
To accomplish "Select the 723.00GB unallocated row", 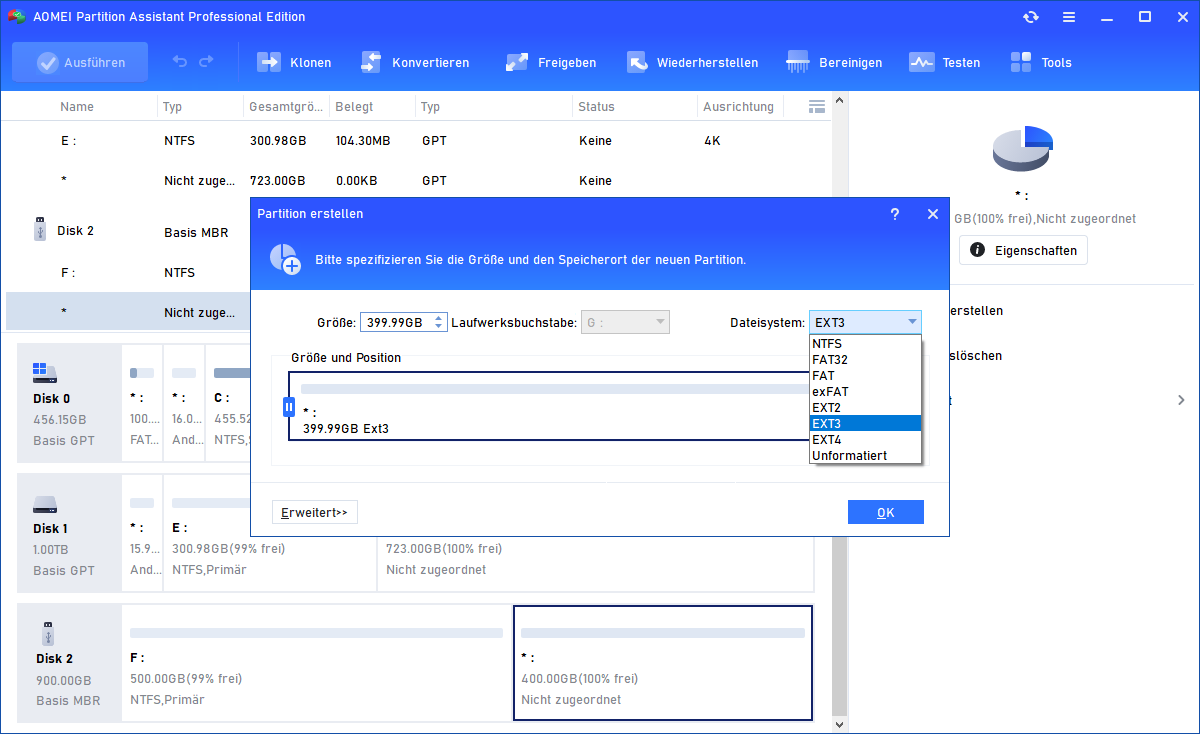I will 420,181.
